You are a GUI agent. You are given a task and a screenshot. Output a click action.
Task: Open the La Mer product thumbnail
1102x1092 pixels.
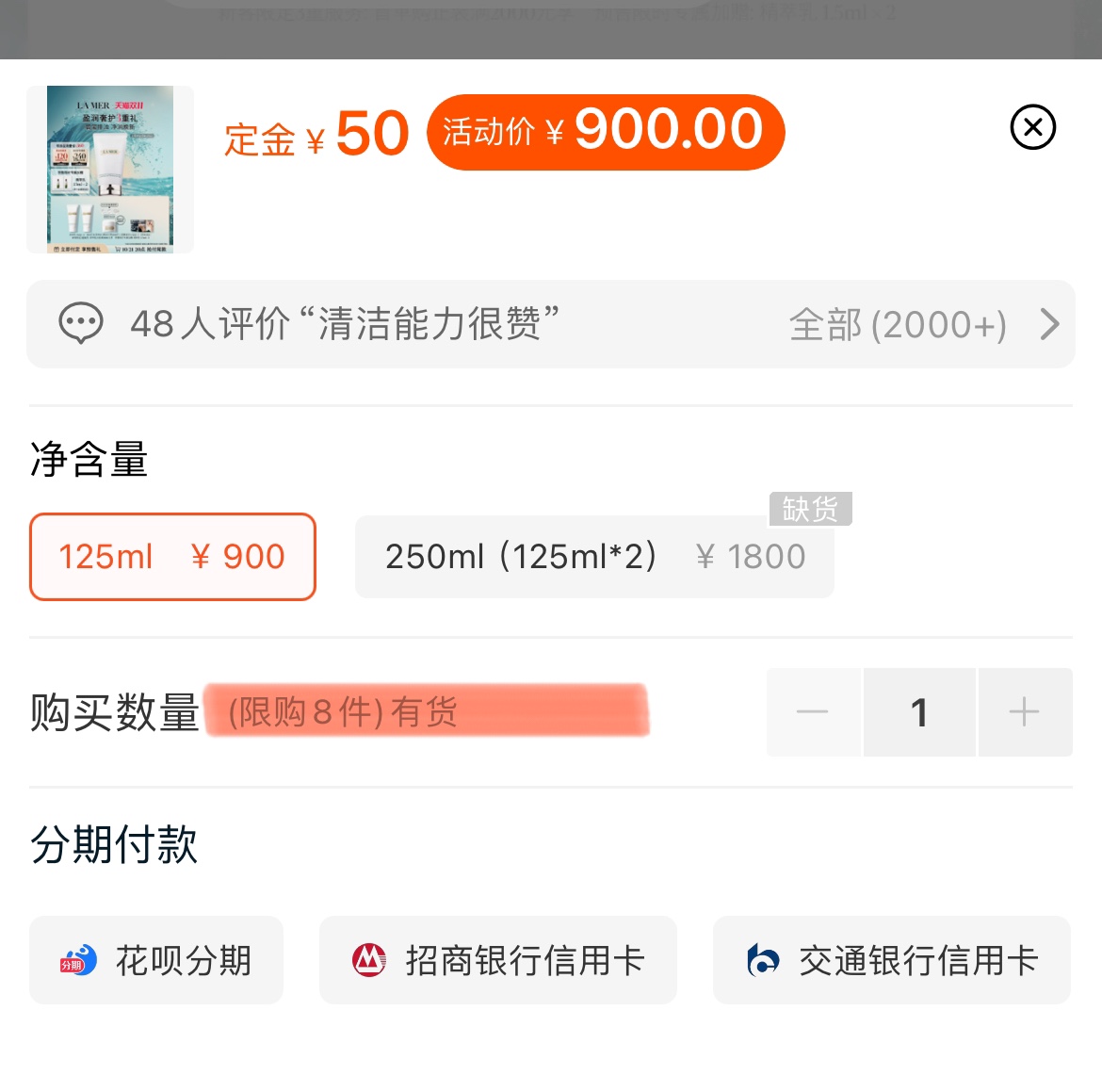[110, 170]
